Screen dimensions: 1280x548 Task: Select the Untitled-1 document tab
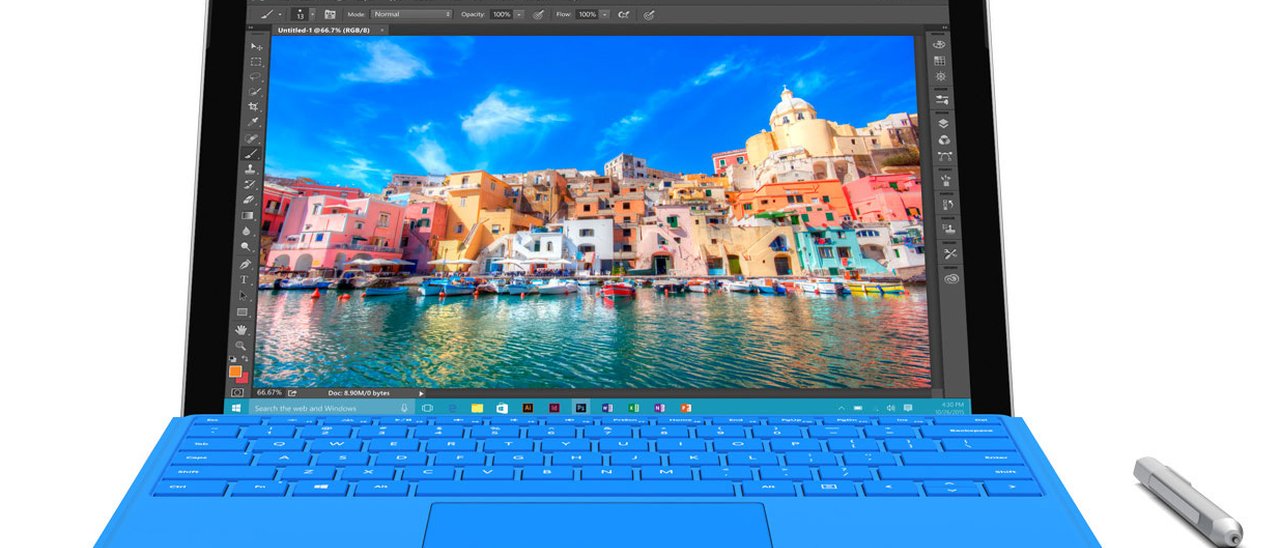(x=328, y=30)
